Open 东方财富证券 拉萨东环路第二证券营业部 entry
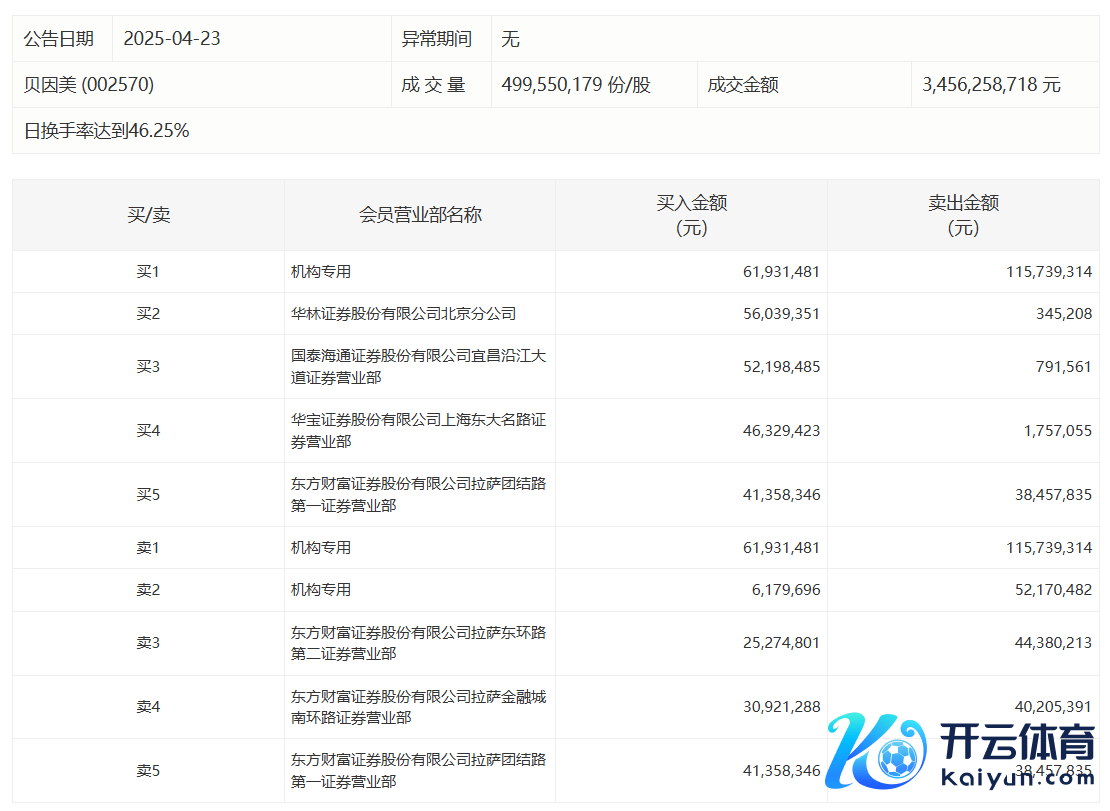This screenshot has height=811, width=1110. 418,643
